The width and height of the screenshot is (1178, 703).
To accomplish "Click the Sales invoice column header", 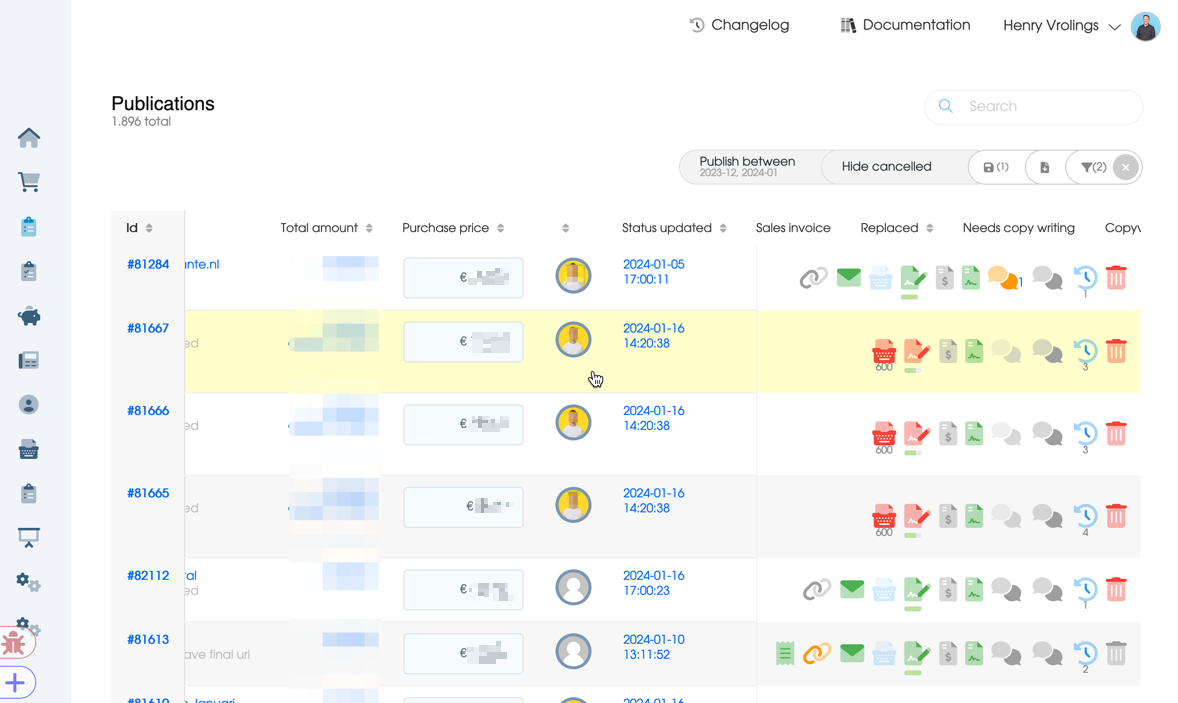I will click(793, 228).
